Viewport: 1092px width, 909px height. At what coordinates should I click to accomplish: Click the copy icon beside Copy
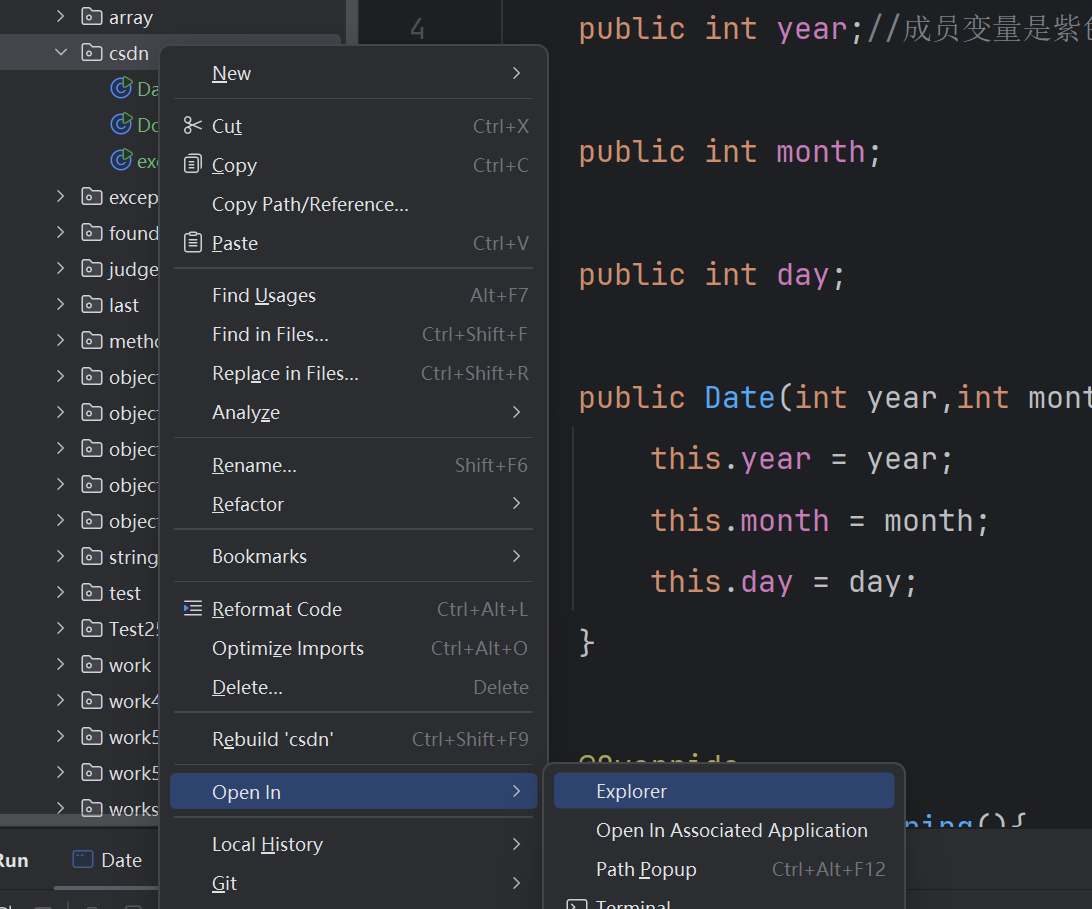point(192,164)
